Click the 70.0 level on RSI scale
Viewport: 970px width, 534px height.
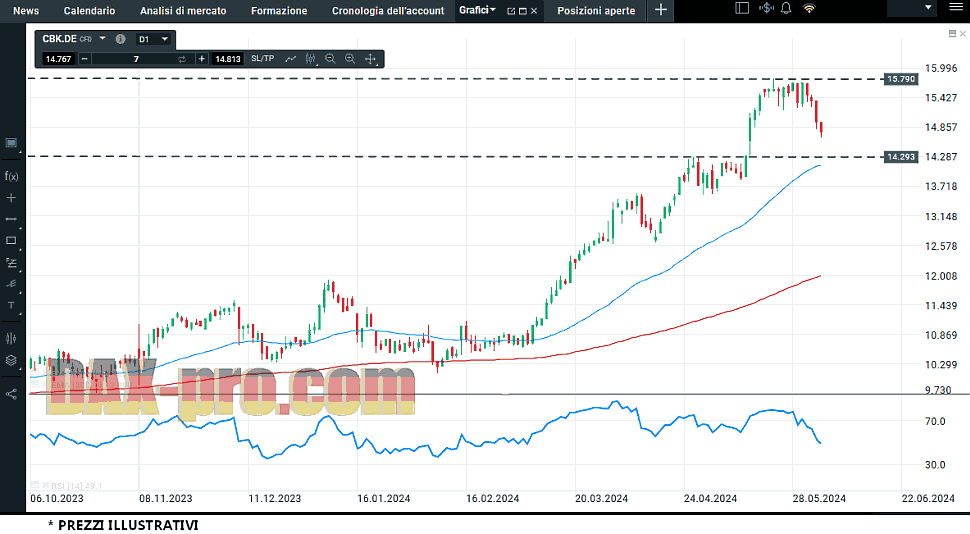pos(935,421)
